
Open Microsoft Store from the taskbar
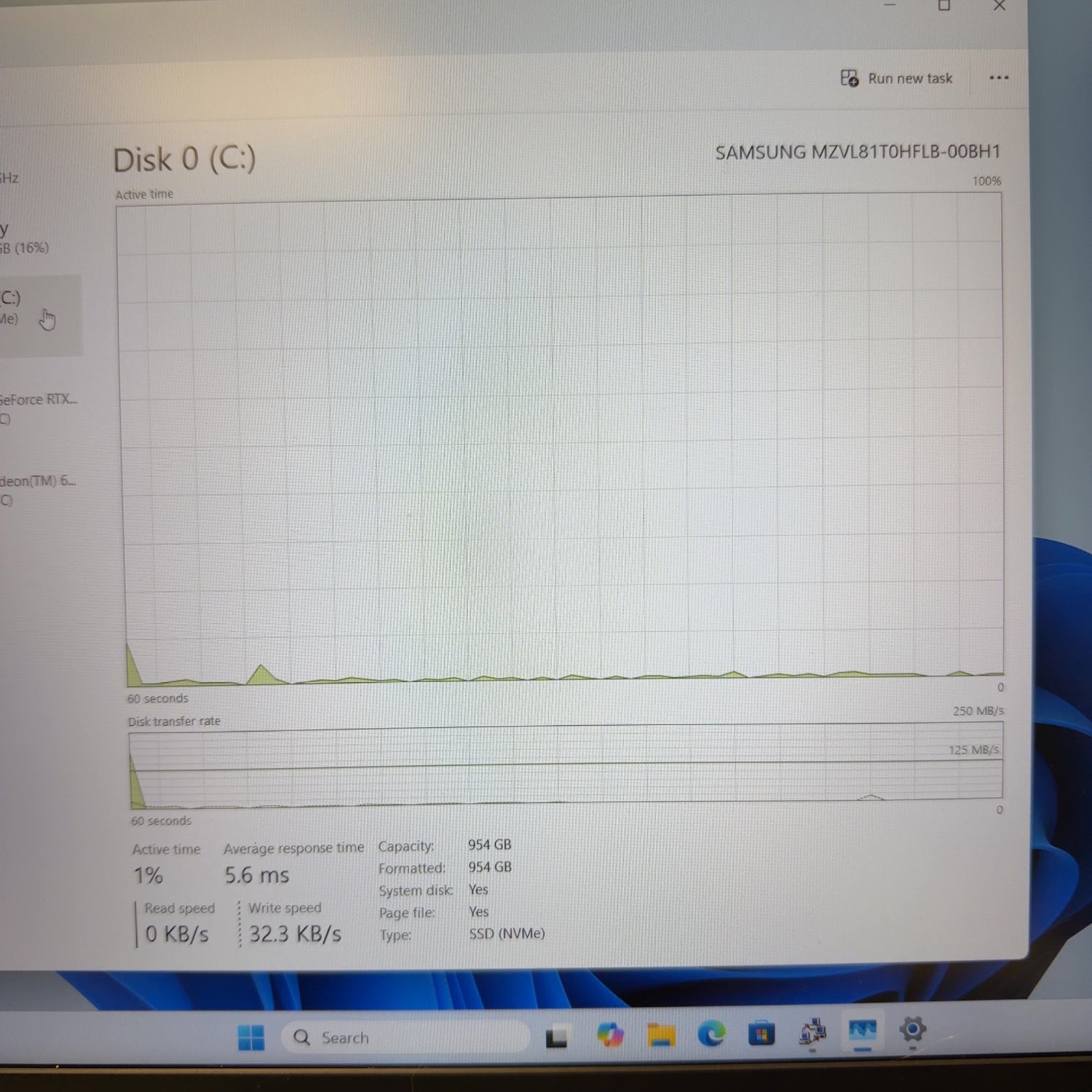click(x=761, y=1033)
